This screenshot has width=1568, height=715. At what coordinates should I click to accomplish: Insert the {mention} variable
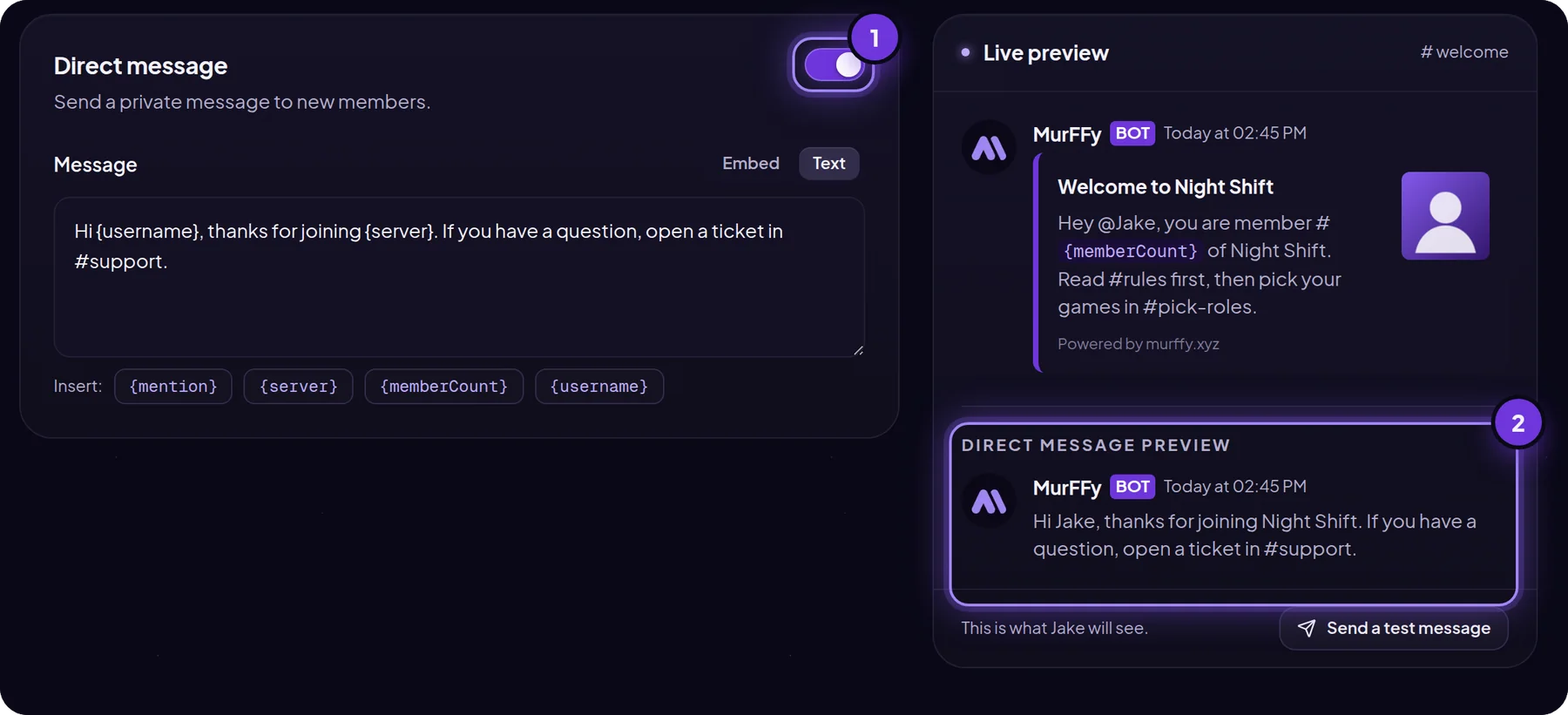click(172, 387)
